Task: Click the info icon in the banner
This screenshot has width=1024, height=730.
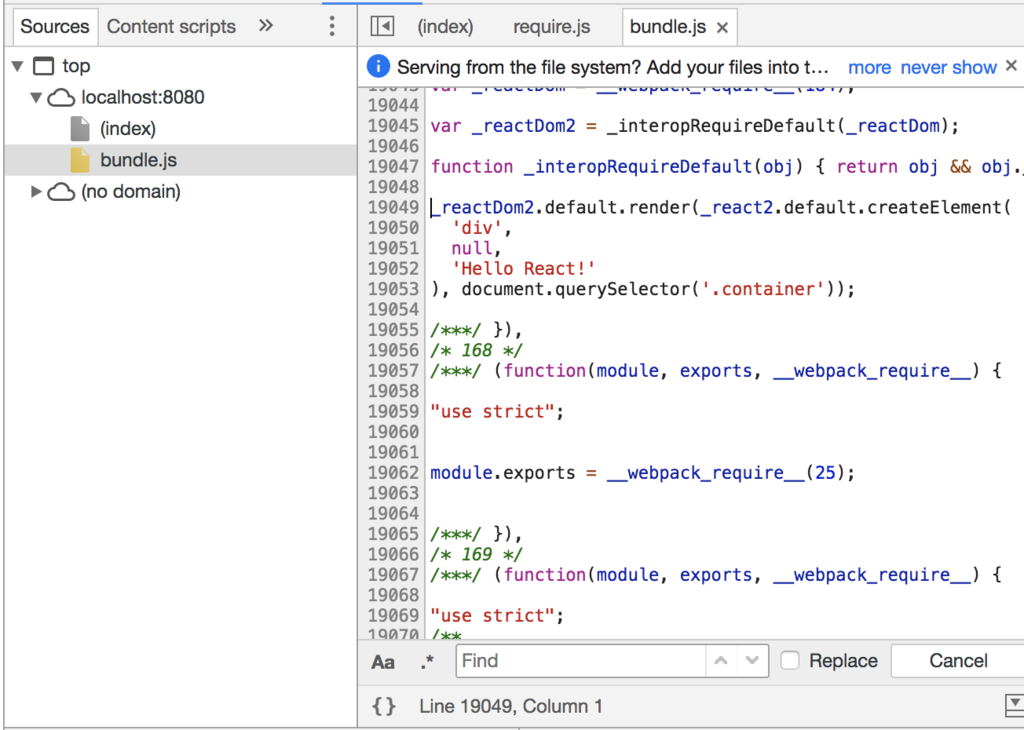Action: click(378, 67)
